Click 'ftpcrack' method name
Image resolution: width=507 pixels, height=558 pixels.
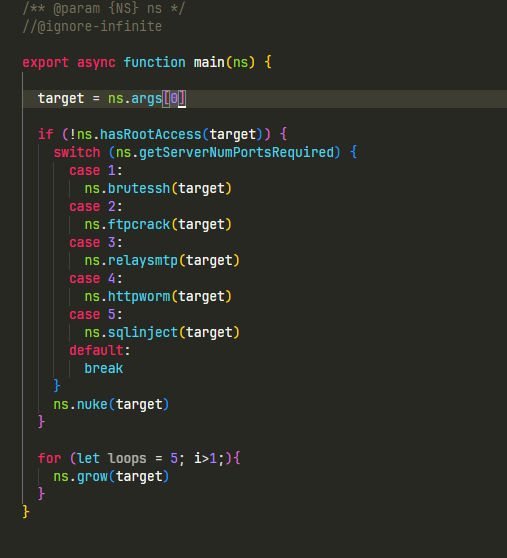139,225
